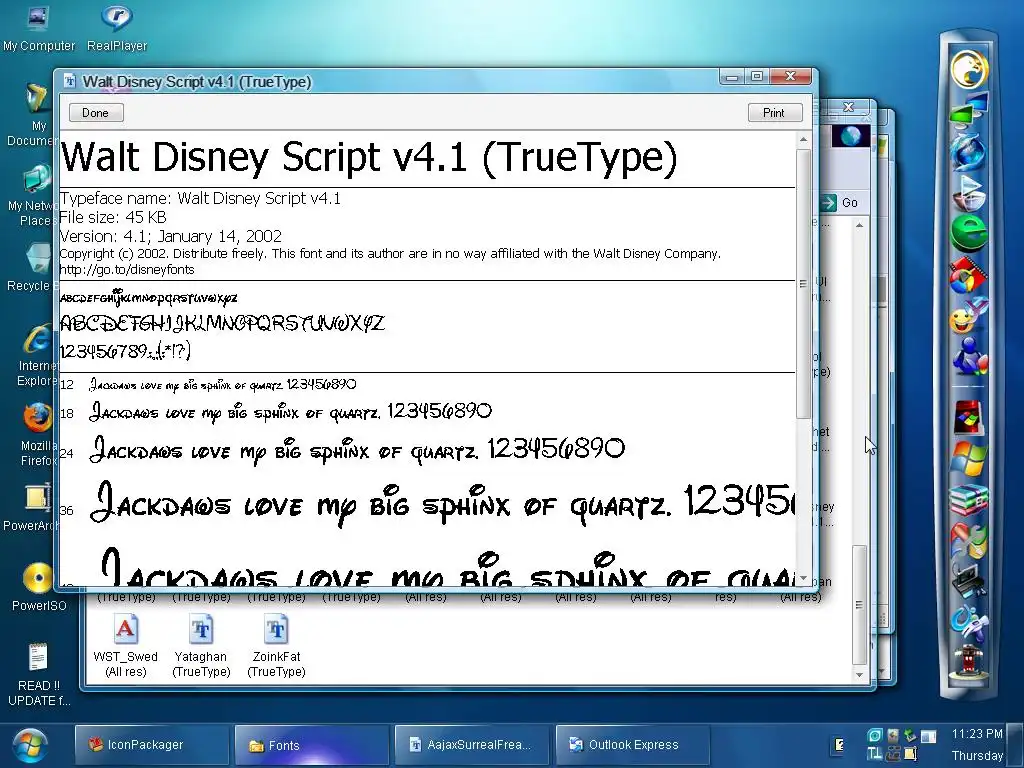The image size is (1024, 768).
Task: Click the red Windows-flag box dock icon
Action: coord(968,418)
